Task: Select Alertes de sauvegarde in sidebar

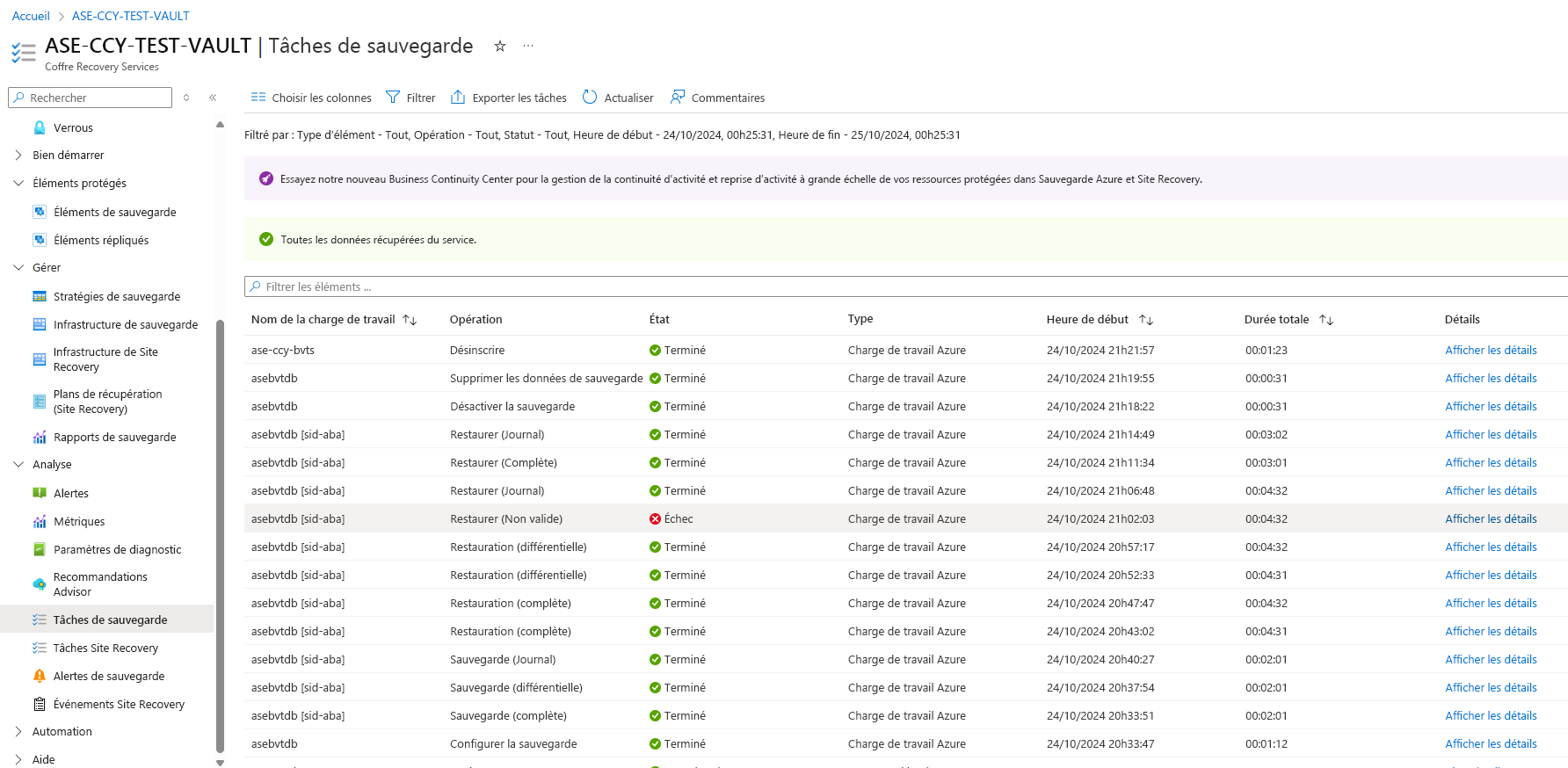Action: coord(109,676)
